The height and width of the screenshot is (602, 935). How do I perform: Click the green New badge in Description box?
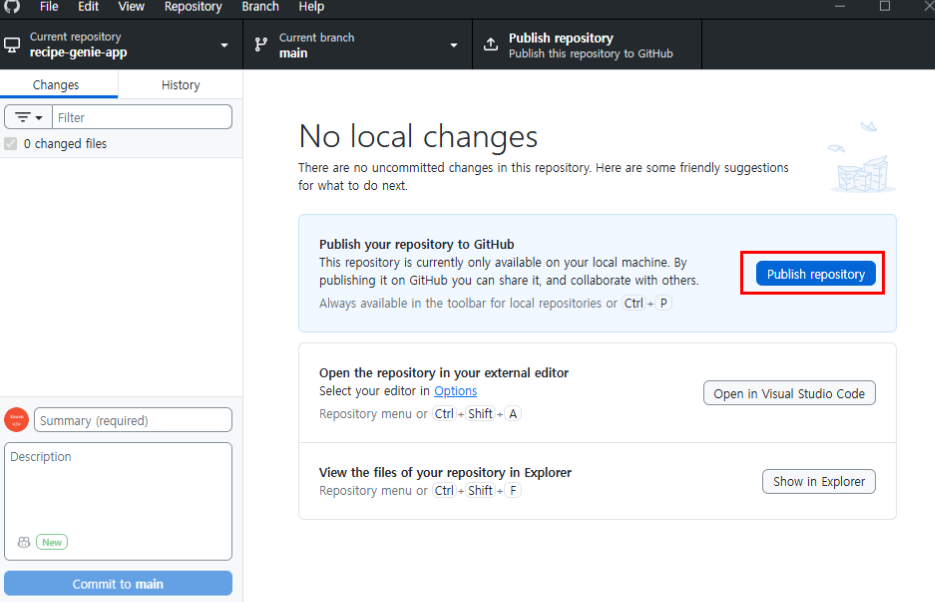(x=52, y=542)
